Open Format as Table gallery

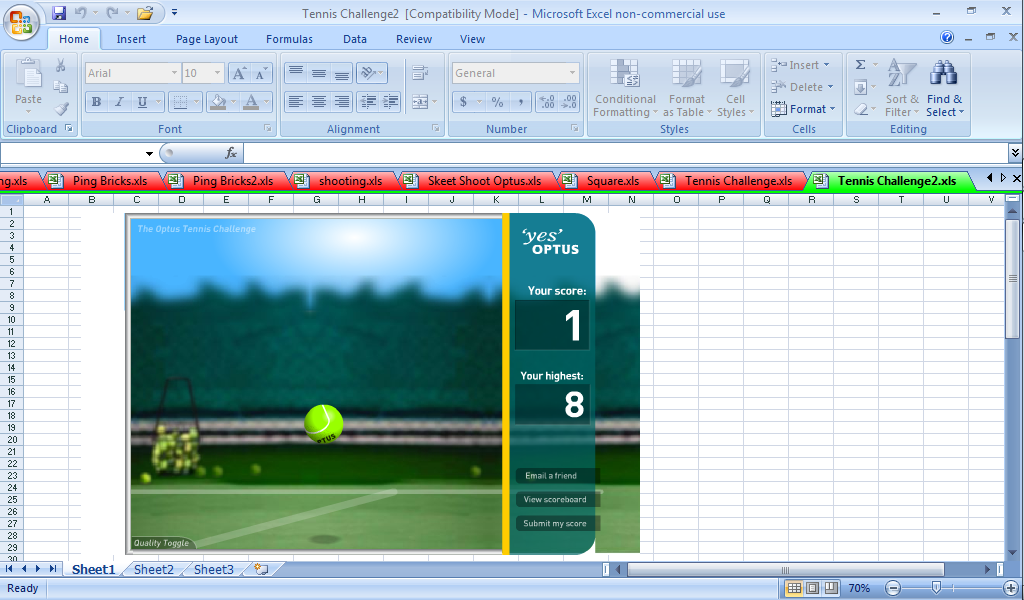[x=687, y=88]
